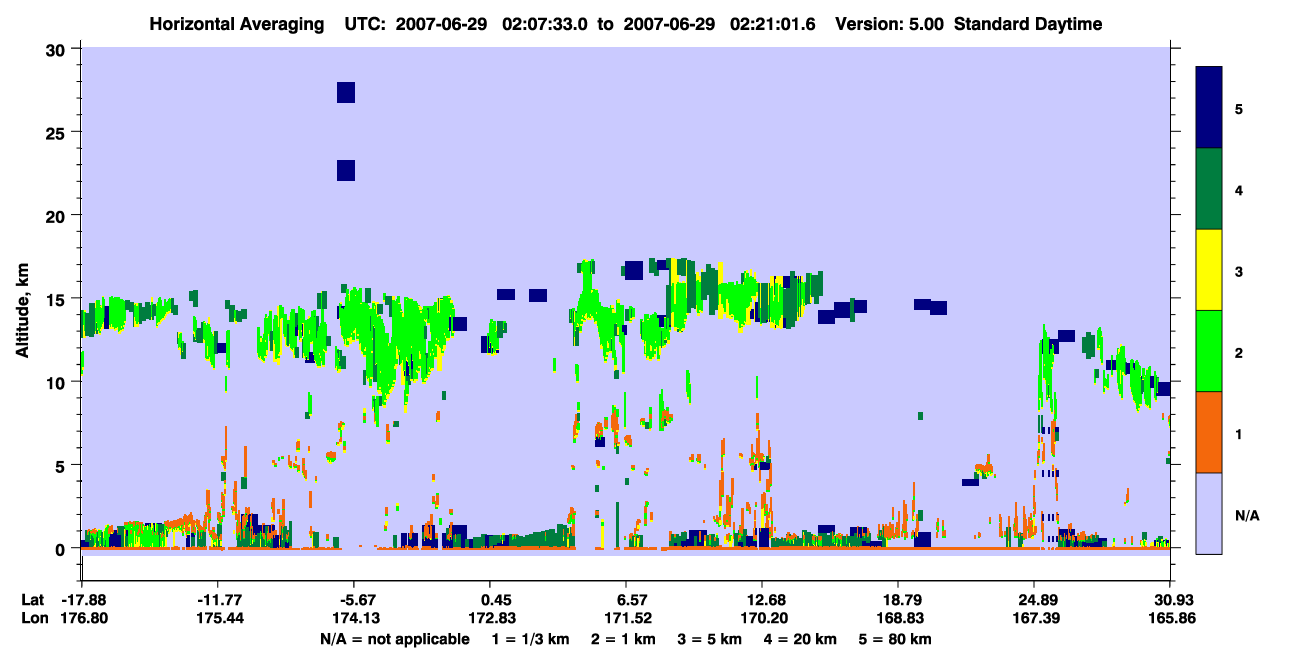1300x667 pixels.
Task: Click the yellow colorbar segment labeled 3
Action: point(1209,270)
